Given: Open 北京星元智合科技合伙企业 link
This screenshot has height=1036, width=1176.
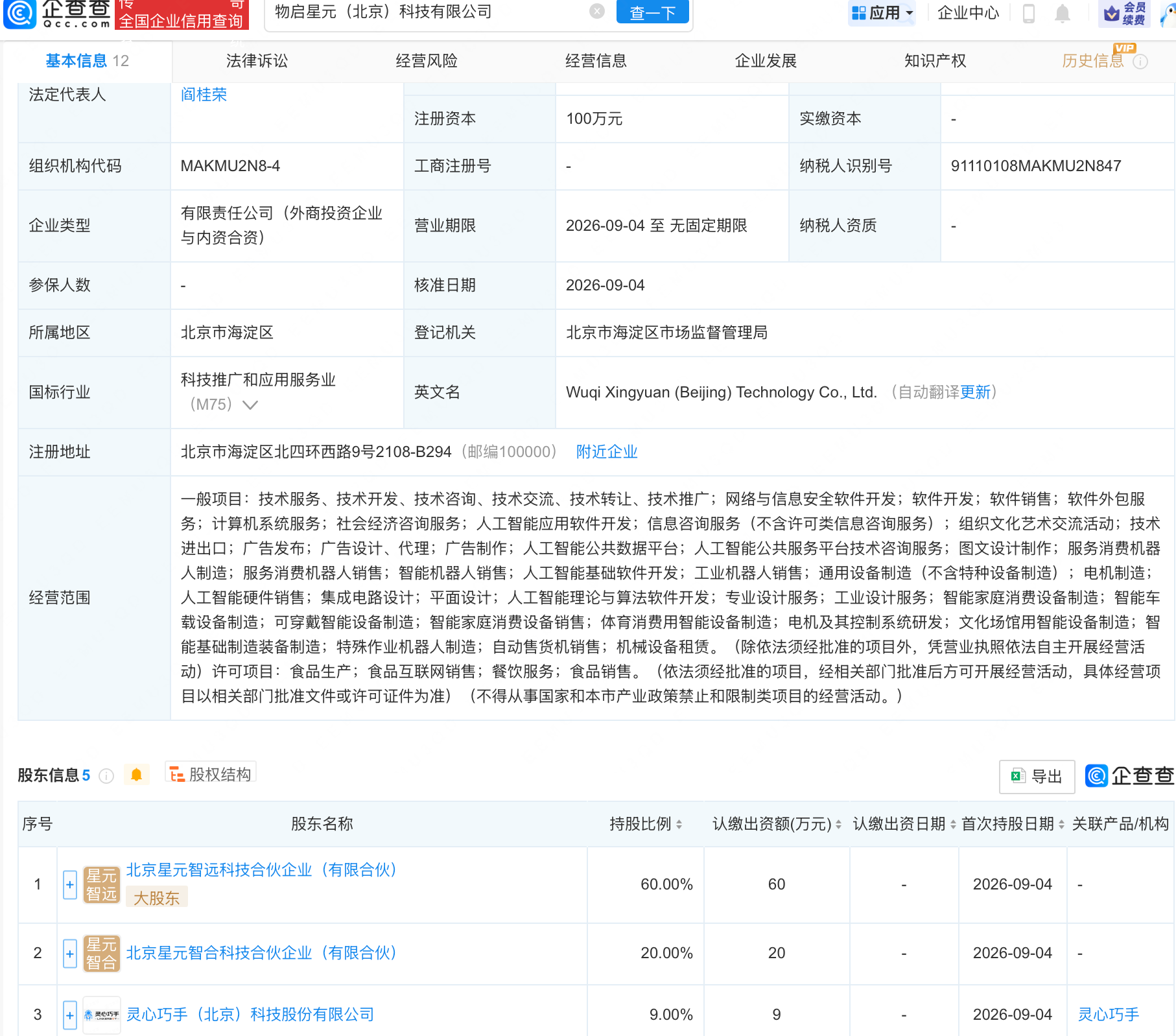Looking at the screenshot, I should 261,953.
